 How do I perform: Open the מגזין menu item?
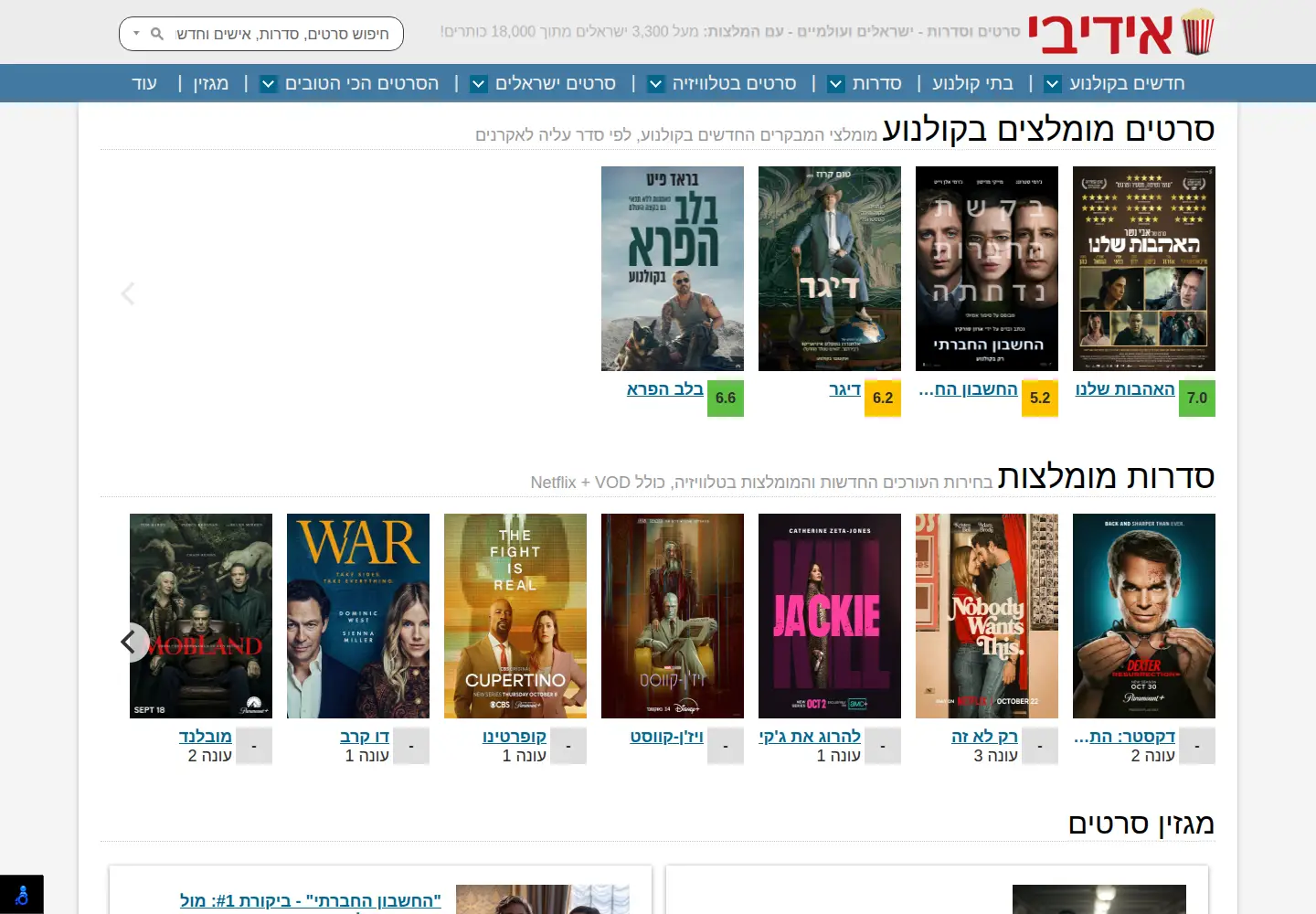point(211,83)
